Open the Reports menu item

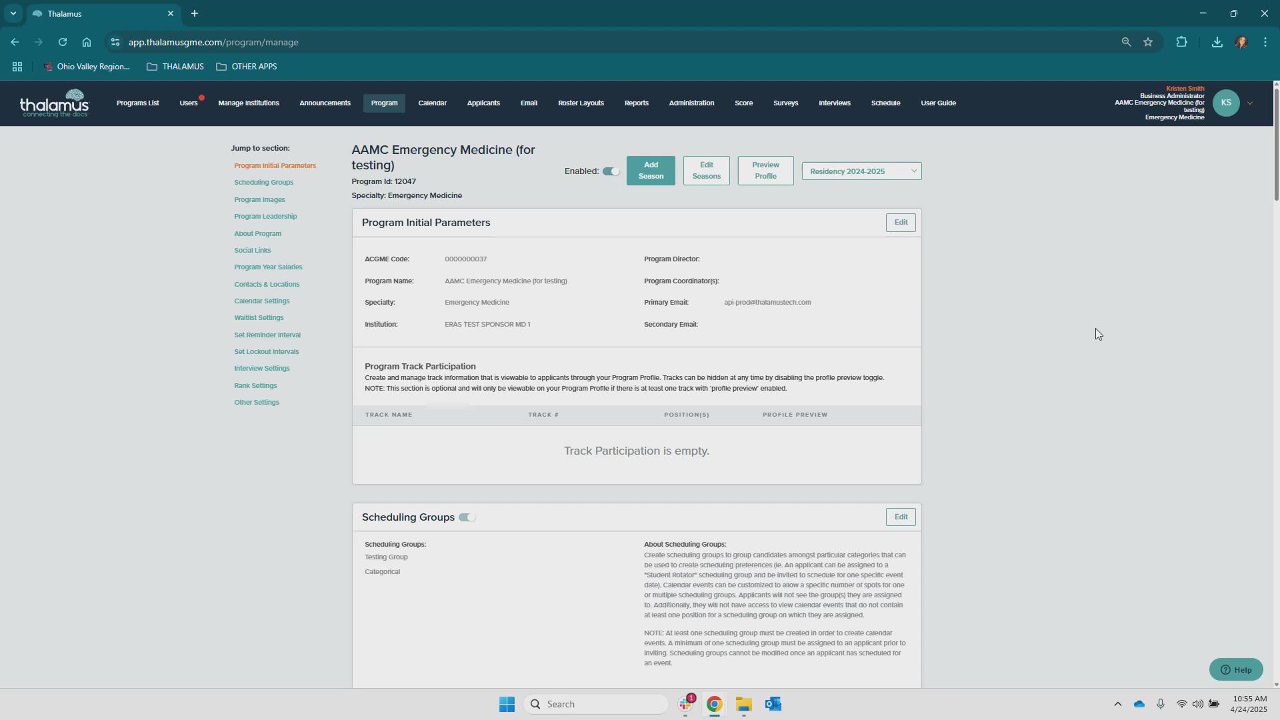pyautogui.click(x=636, y=103)
